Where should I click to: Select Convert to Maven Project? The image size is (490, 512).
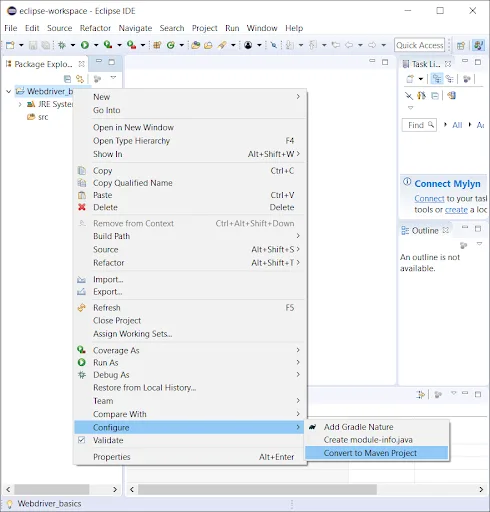(x=377, y=453)
